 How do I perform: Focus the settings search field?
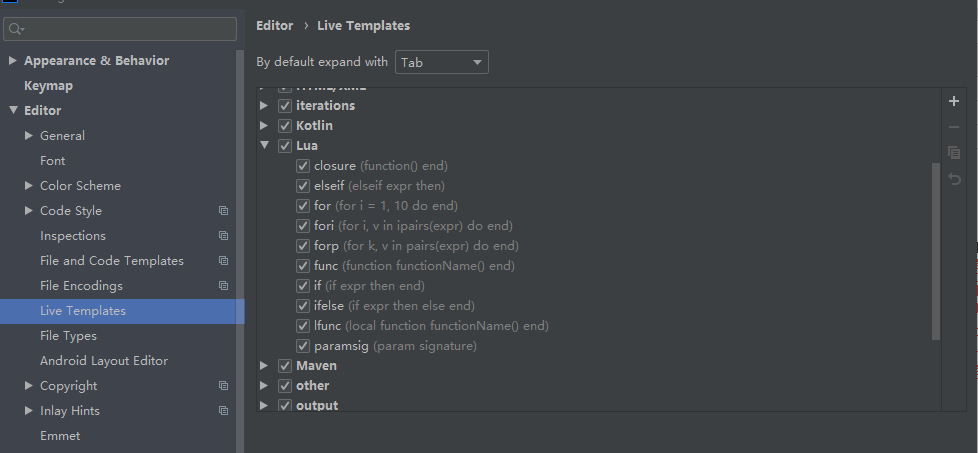point(120,29)
